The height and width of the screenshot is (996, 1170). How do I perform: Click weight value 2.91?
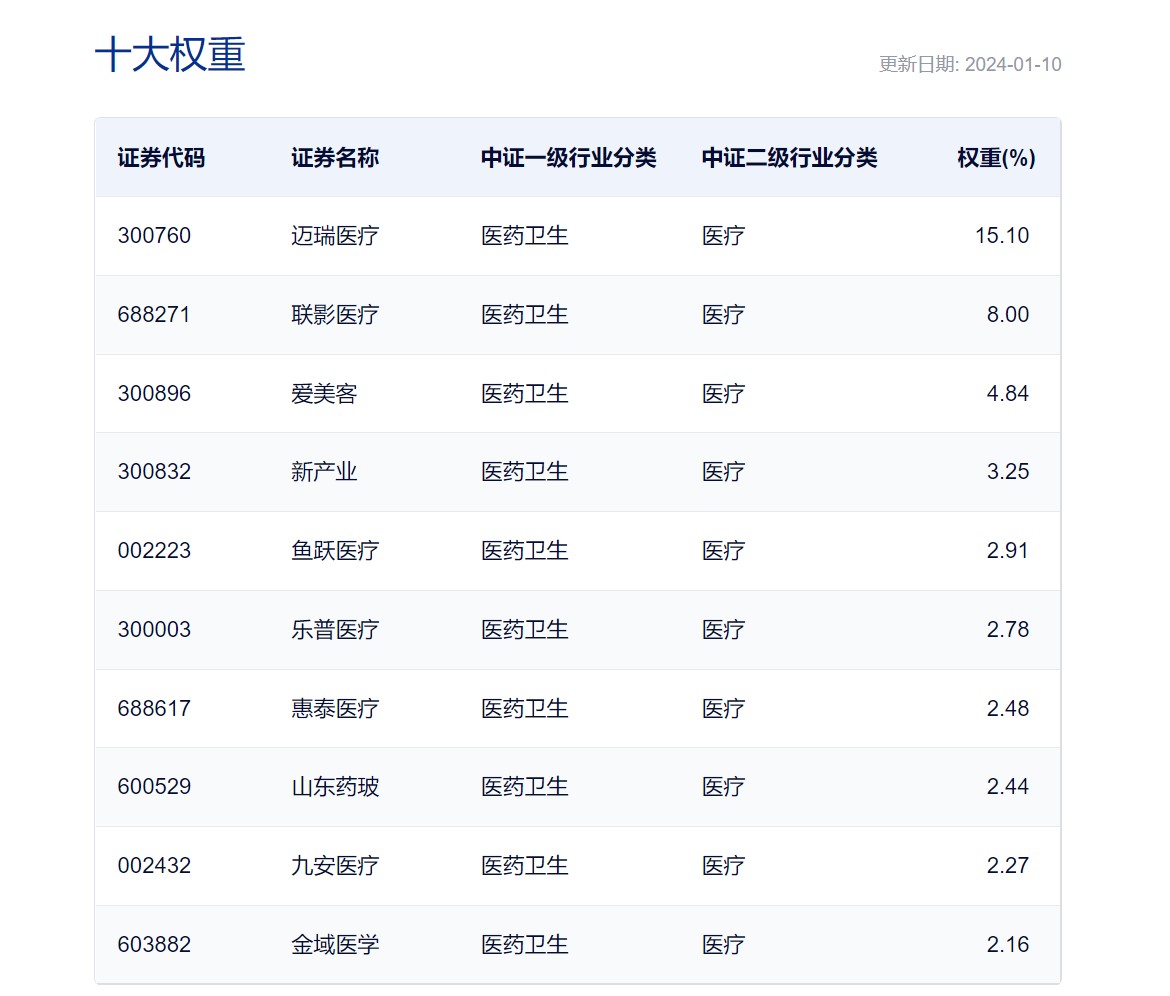1008,551
